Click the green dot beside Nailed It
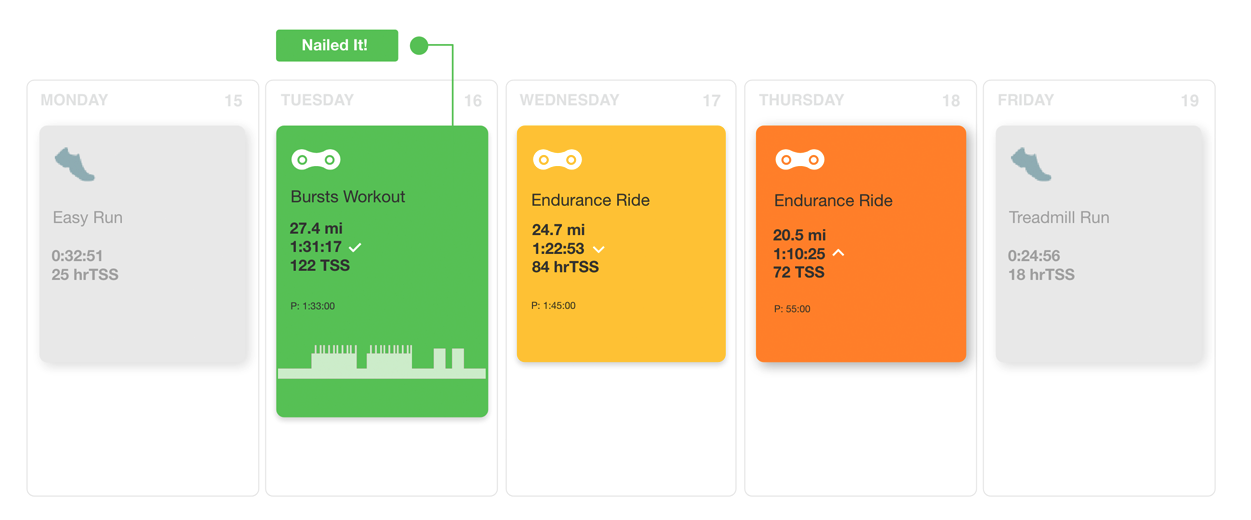 419,45
